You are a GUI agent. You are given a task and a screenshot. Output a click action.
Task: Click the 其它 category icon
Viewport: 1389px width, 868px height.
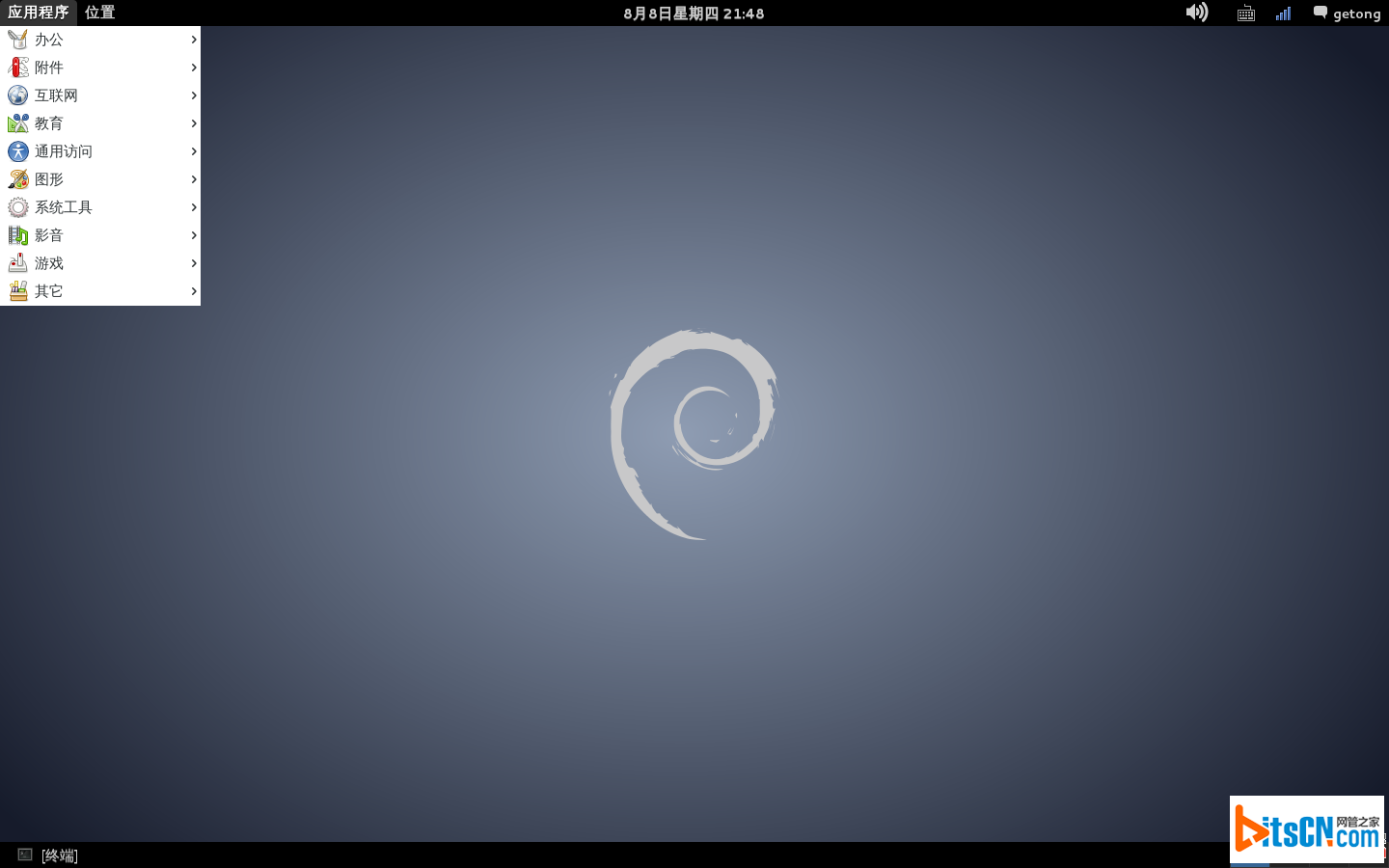18,291
